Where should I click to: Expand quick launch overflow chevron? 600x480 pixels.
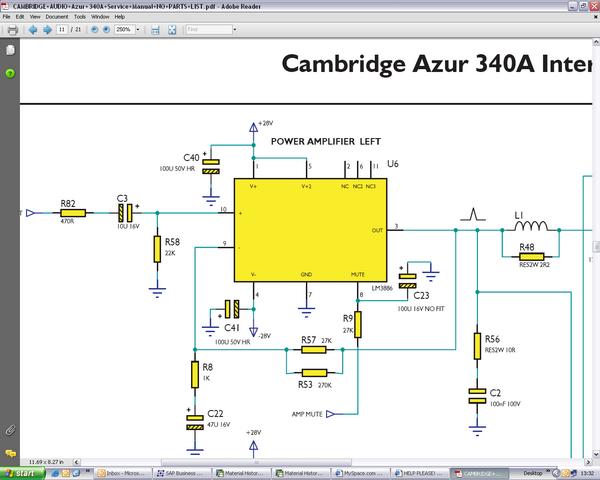pos(88,471)
